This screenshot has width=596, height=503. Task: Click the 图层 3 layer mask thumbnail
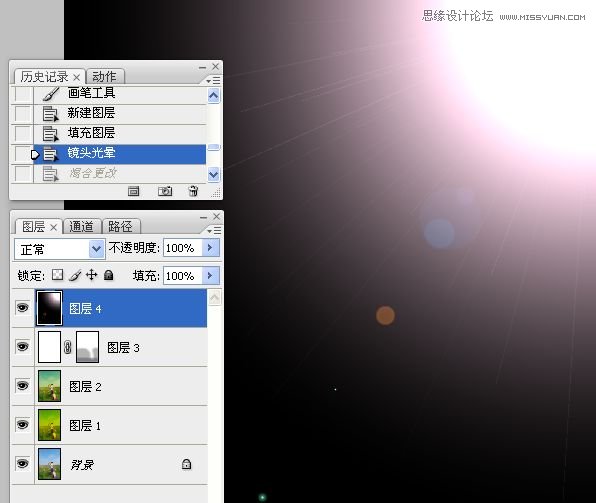click(87, 347)
